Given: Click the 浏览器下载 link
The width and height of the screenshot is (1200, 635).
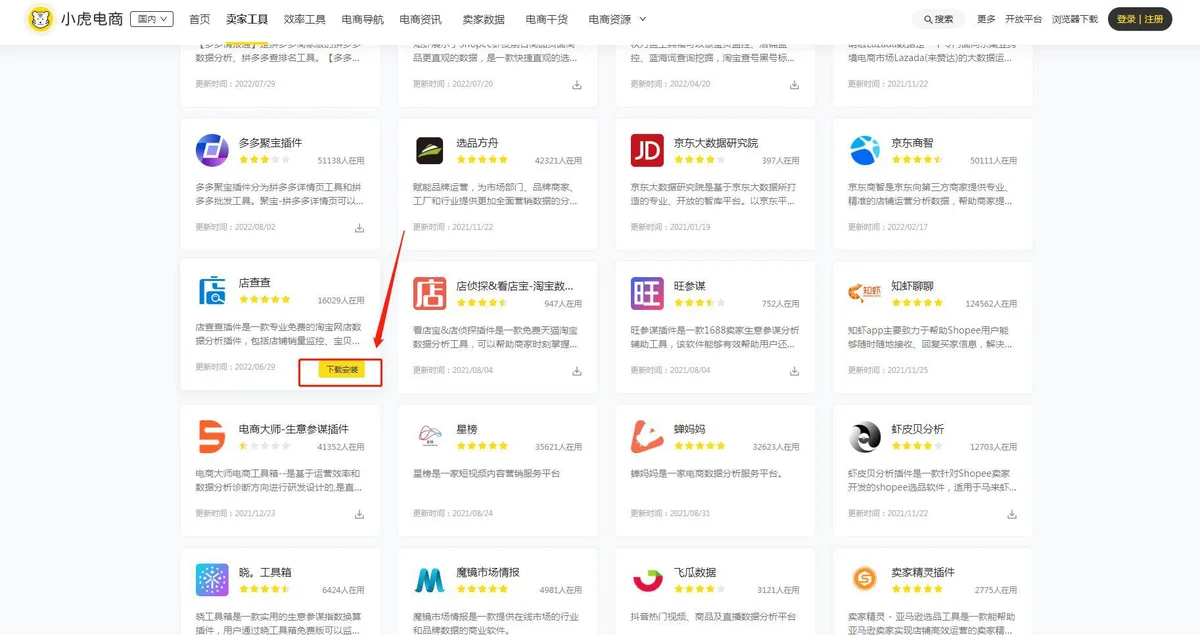Looking at the screenshot, I should click(1075, 19).
